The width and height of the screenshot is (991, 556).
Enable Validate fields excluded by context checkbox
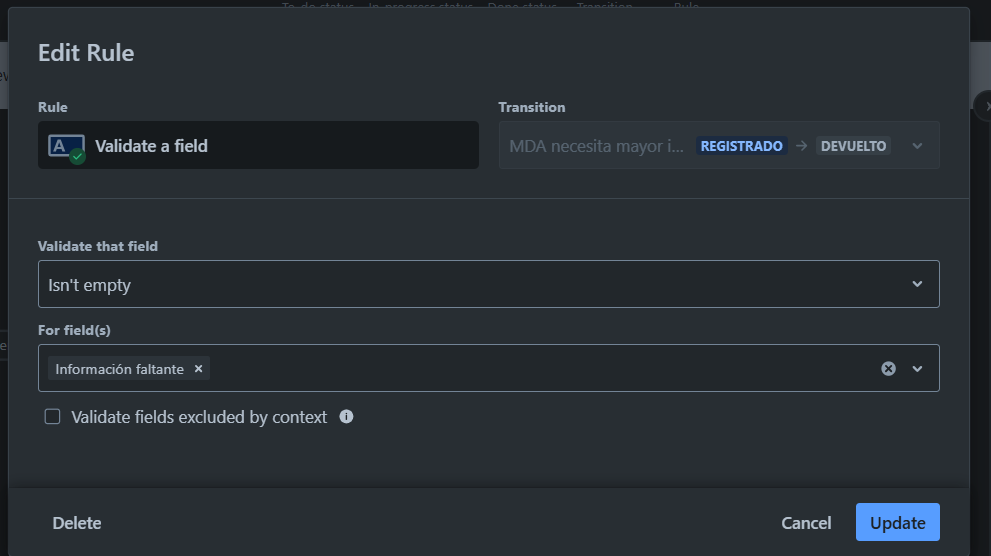[x=52, y=416]
